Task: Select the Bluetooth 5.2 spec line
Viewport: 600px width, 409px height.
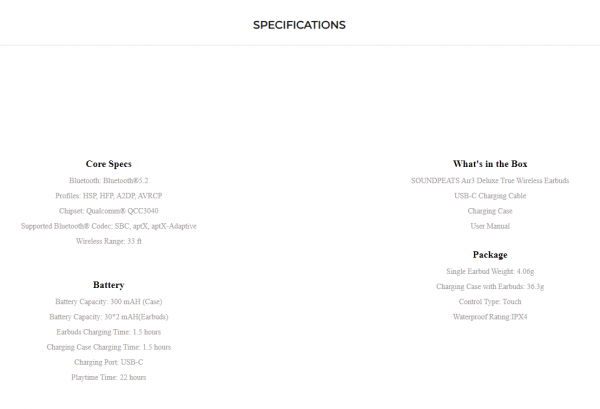Action: pos(109,181)
